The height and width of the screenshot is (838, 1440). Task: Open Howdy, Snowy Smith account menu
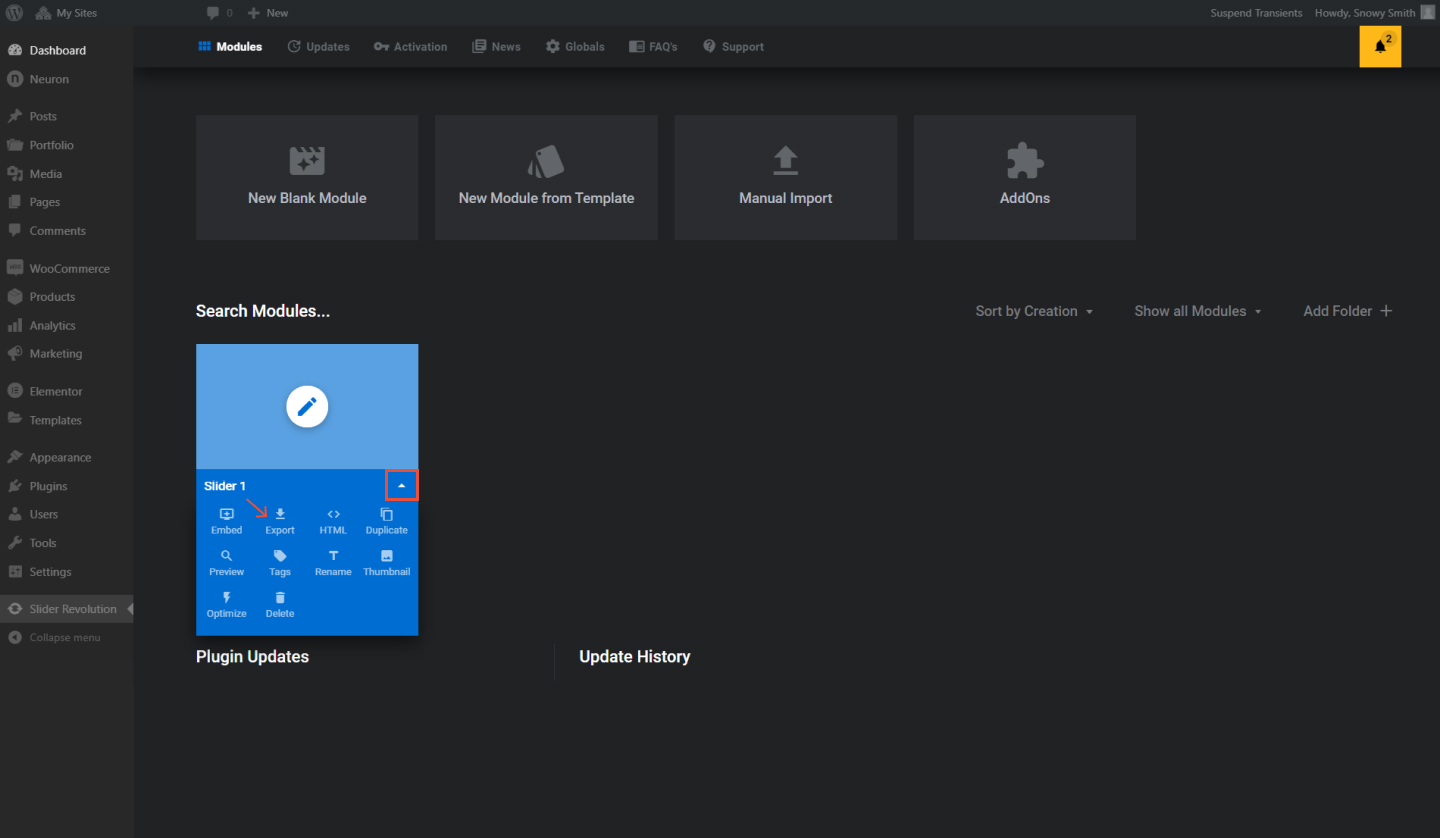(x=1374, y=13)
